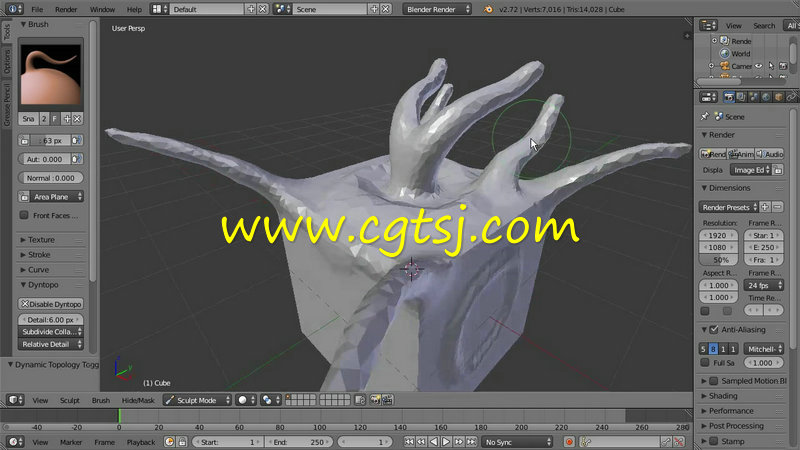The height and width of the screenshot is (450, 800).
Task: Select the Render properties tab icon
Action: point(729,97)
